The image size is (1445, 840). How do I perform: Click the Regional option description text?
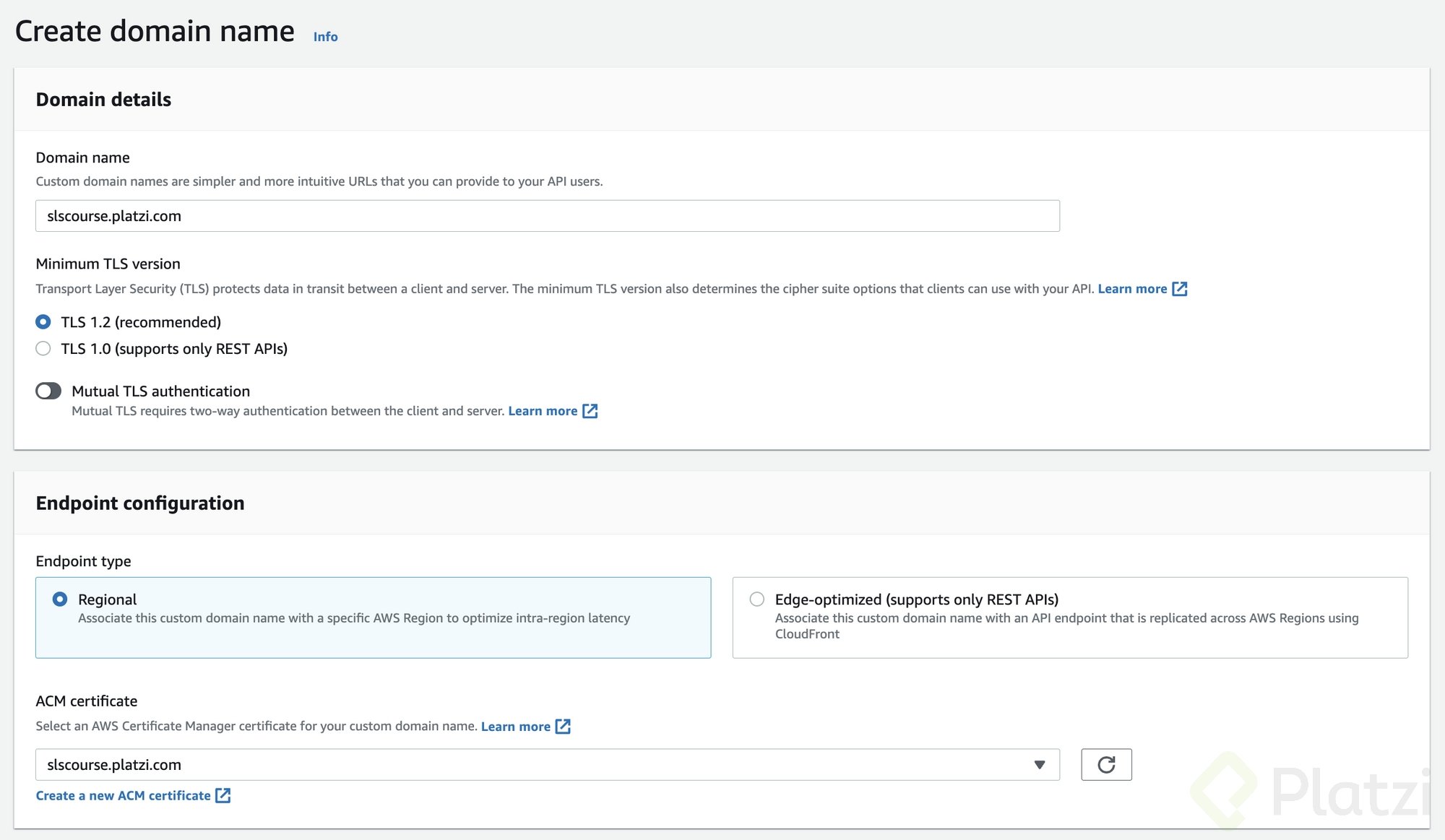click(354, 618)
